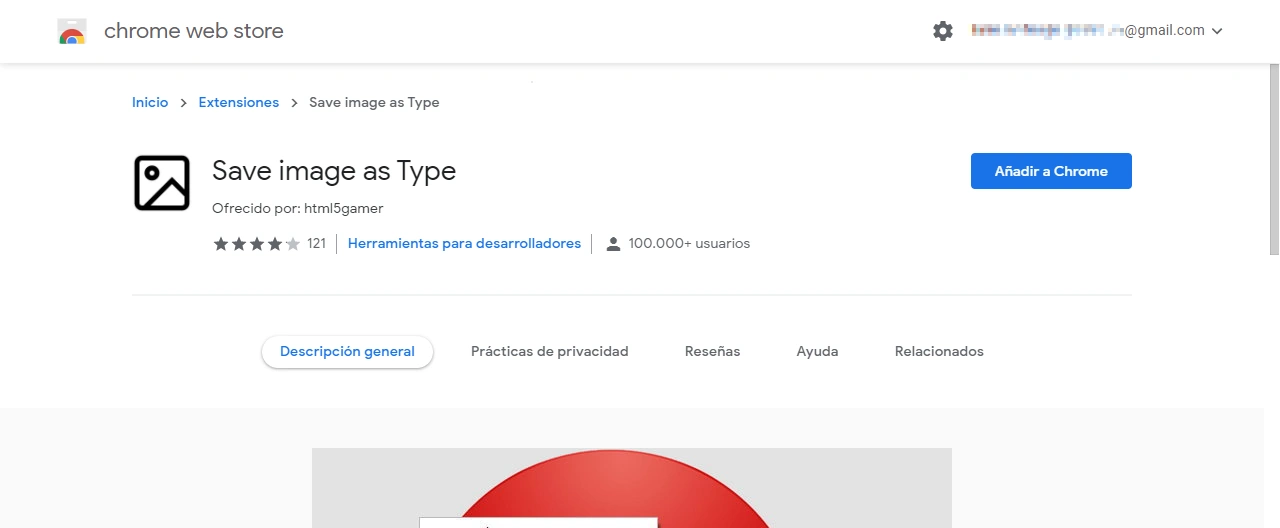Click the red screenshot preview thumbnail
Screen dimensions: 1280x528
[632, 488]
